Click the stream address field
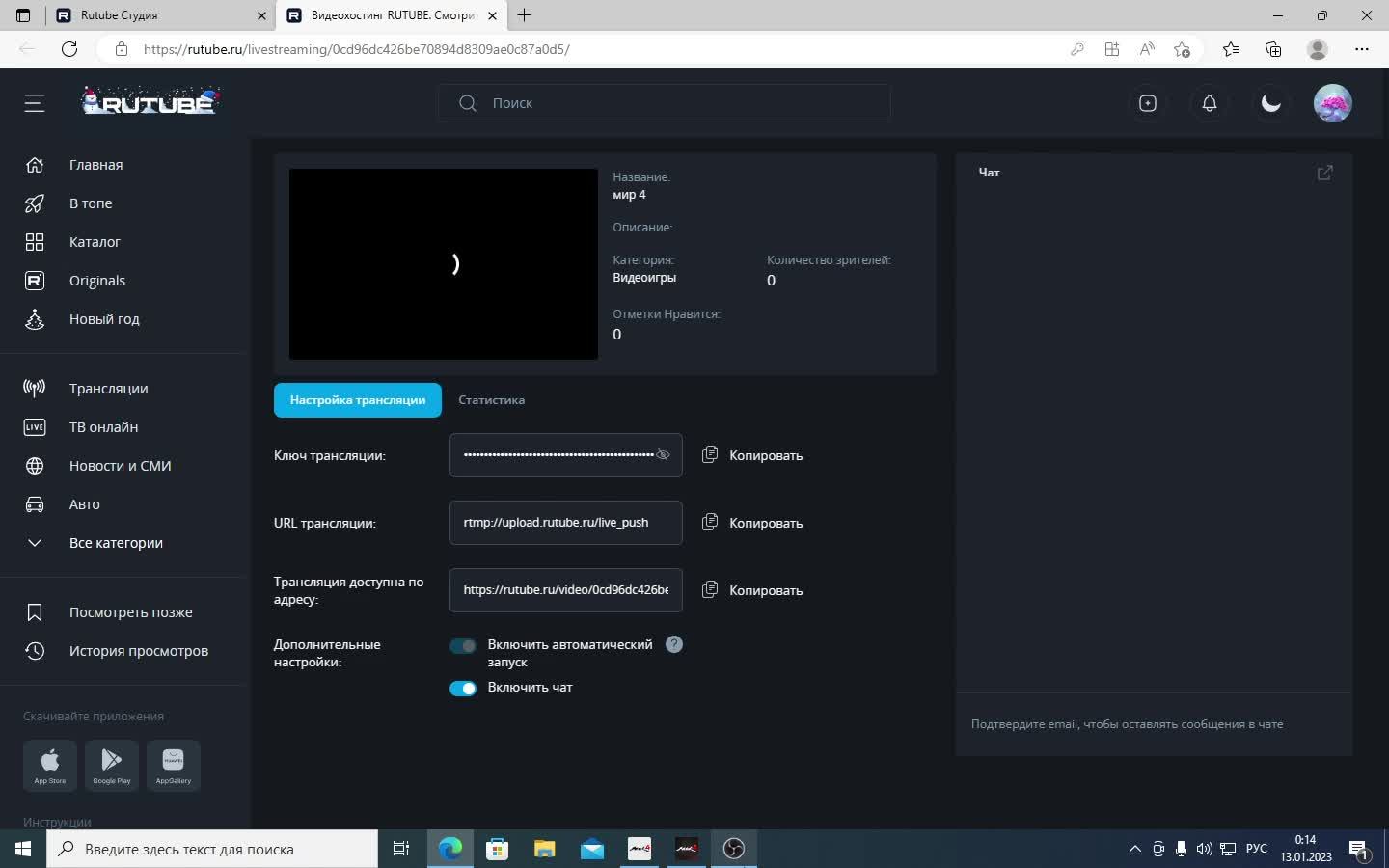1389x868 pixels. (x=566, y=590)
